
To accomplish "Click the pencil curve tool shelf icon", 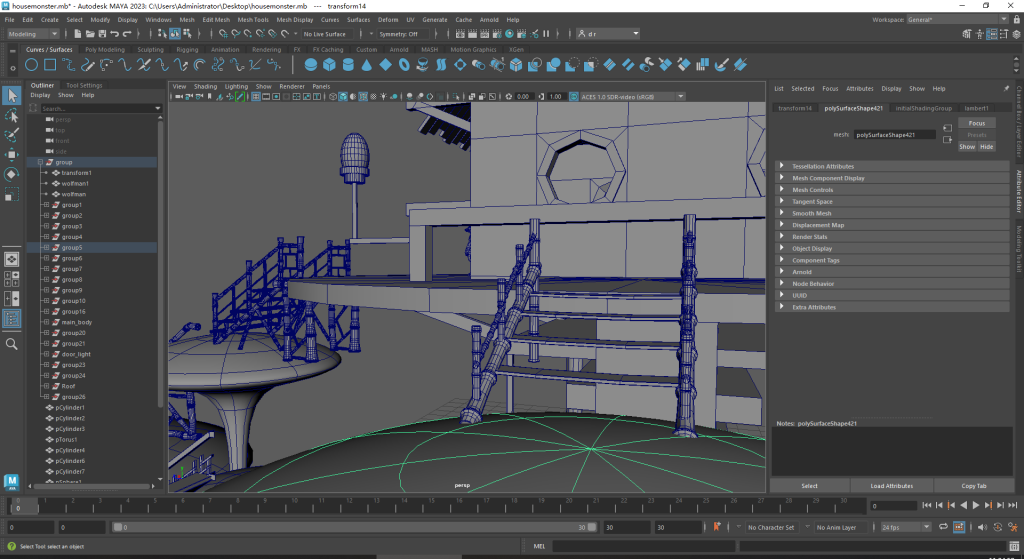I will [88, 65].
